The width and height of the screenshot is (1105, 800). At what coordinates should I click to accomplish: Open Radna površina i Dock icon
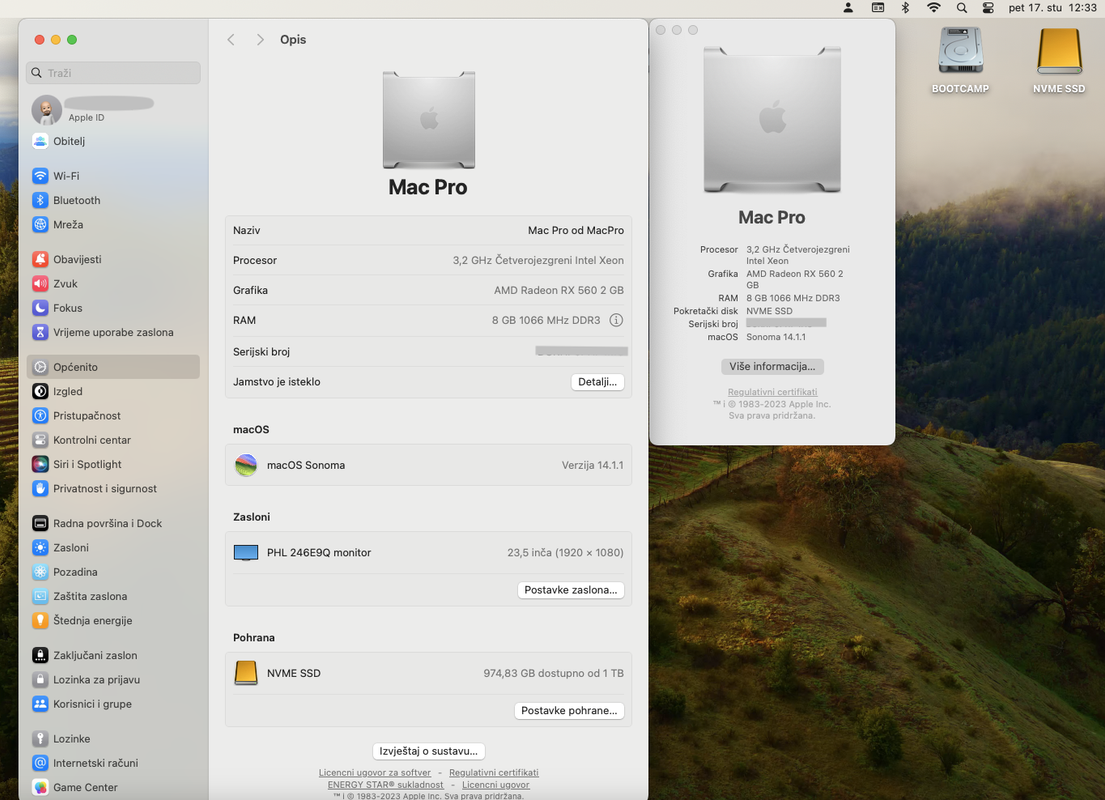coord(40,523)
